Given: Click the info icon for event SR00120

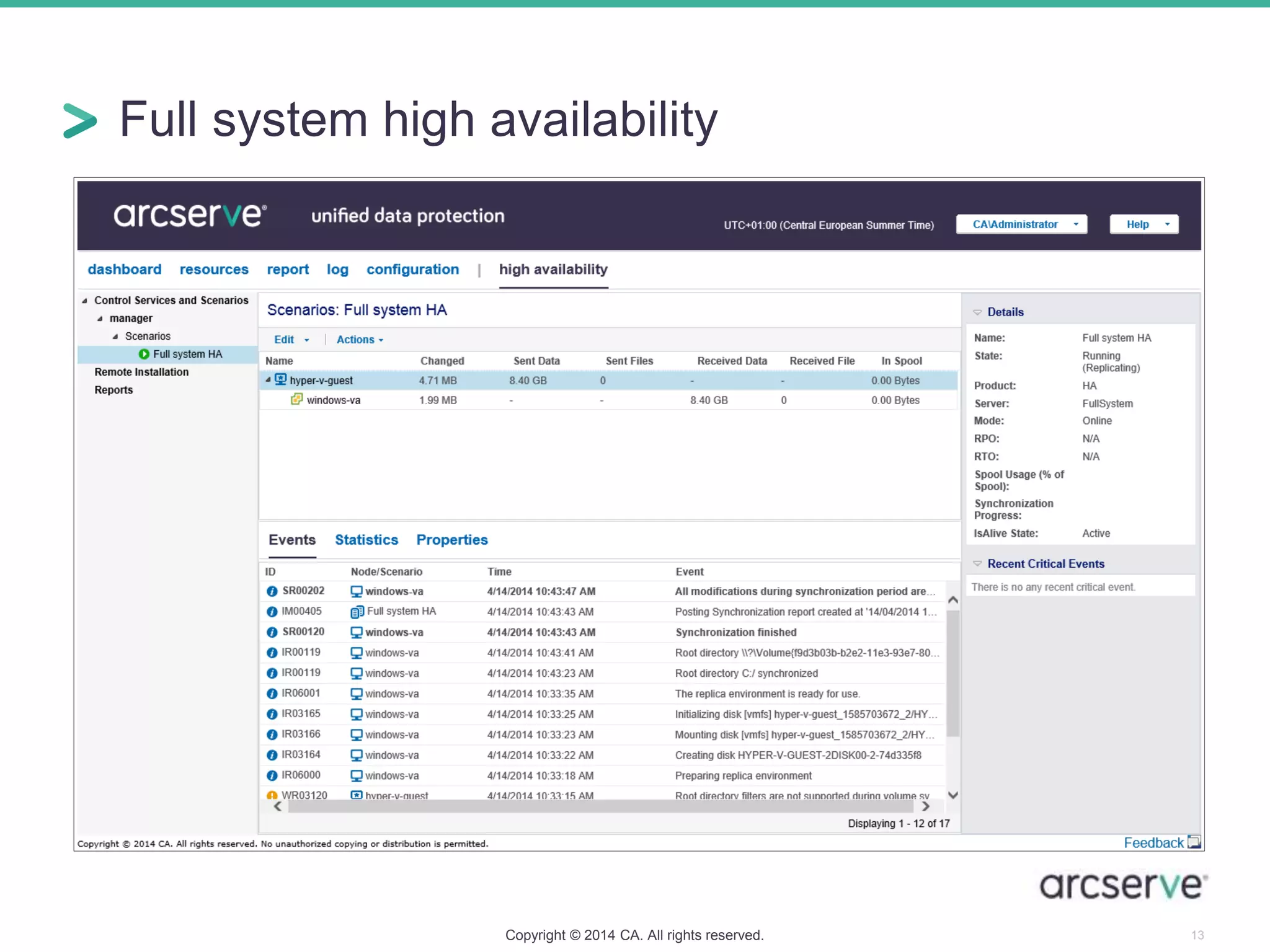Looking at the screenshot, I should (x=272, y=632).
